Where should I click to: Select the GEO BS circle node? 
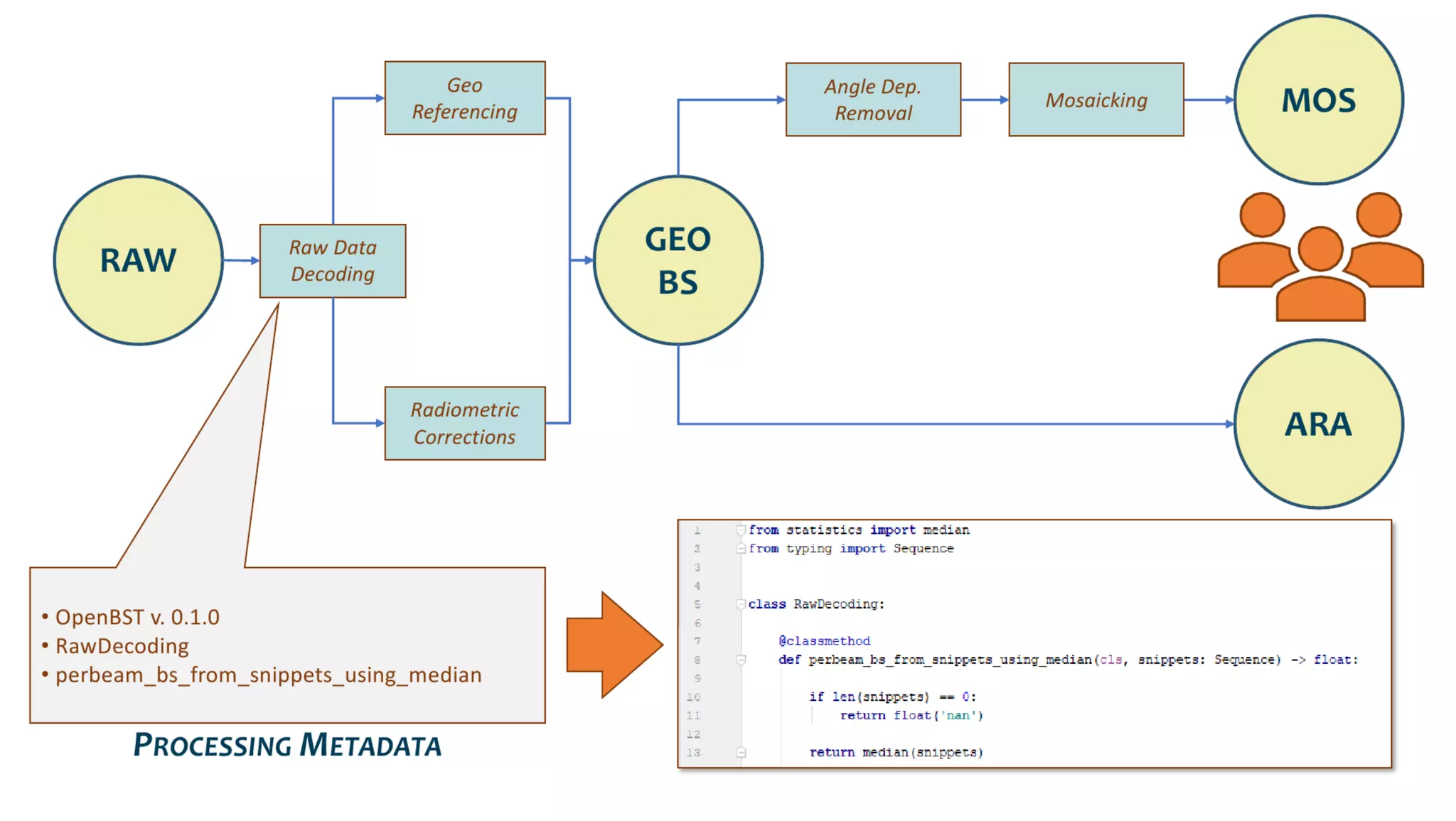[678, 260]
